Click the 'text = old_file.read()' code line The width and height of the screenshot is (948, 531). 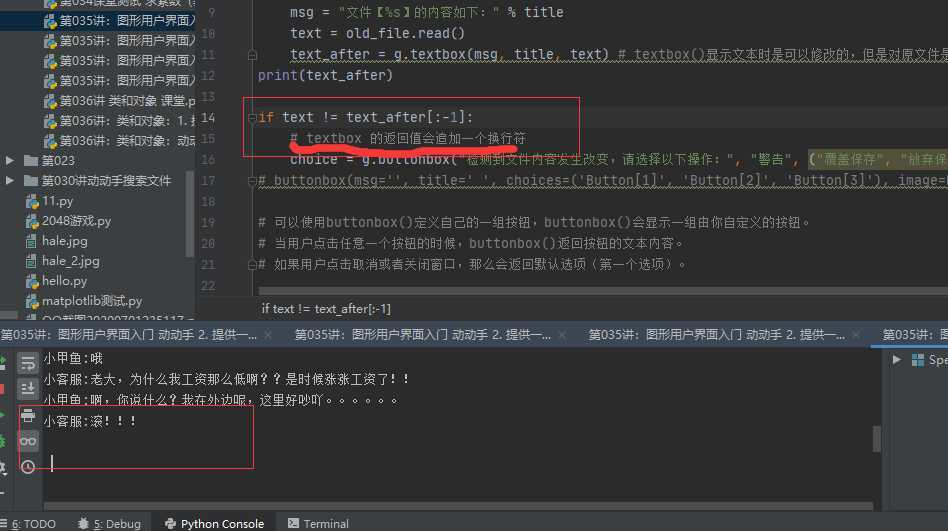[x=377, y=33]
